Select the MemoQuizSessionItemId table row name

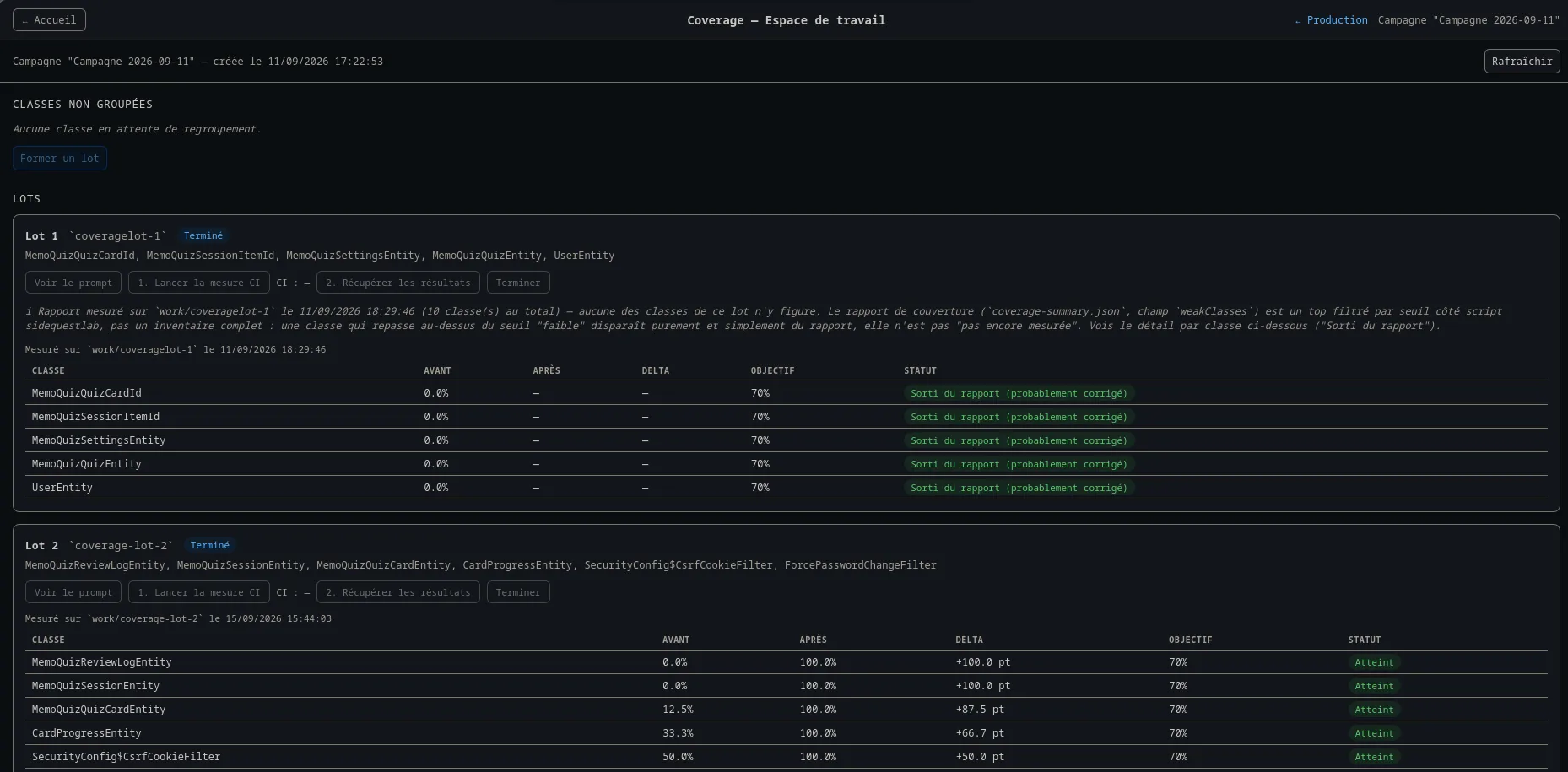[95, 417]
